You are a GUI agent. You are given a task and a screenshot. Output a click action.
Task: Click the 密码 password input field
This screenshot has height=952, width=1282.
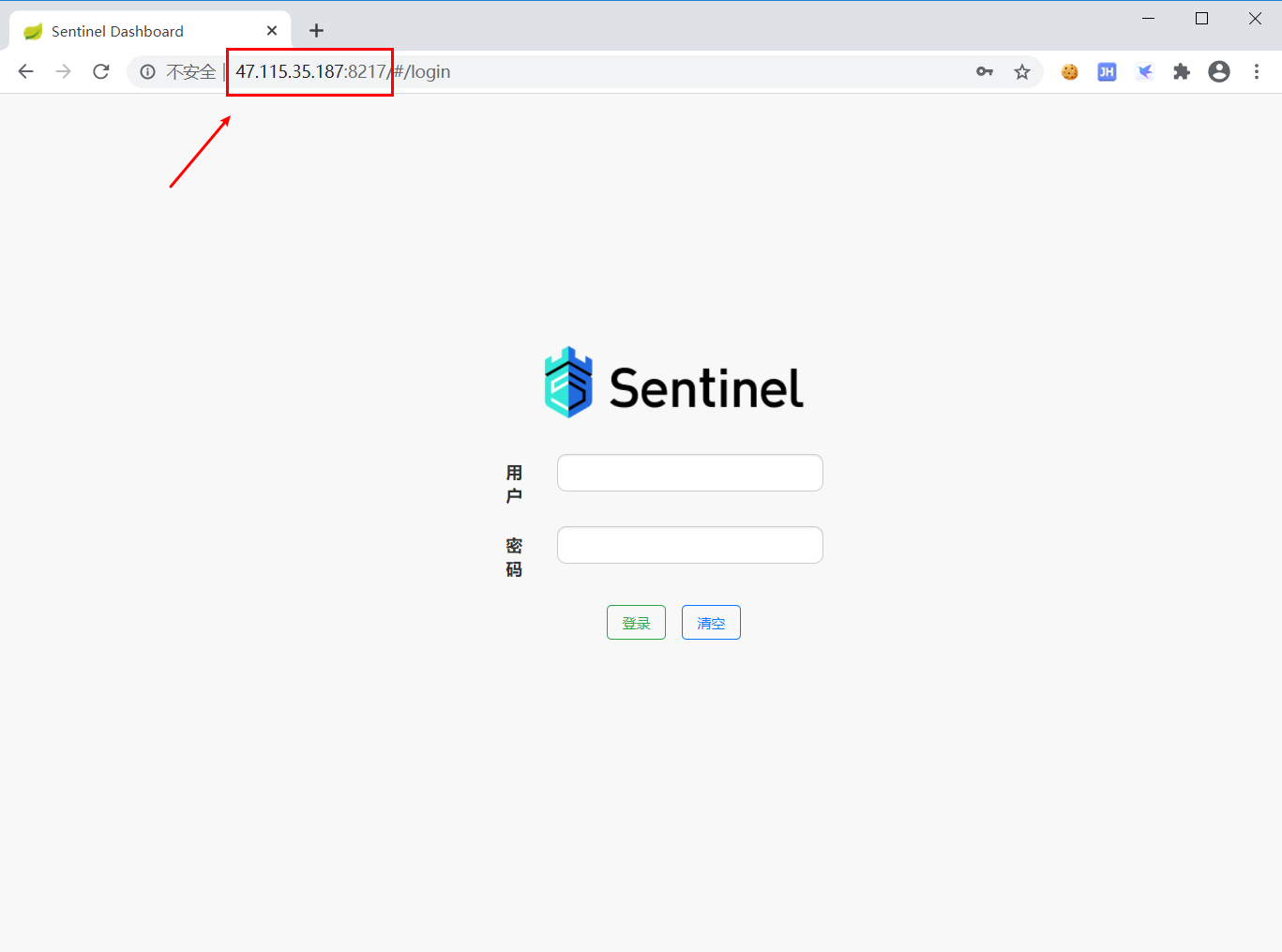(689, 545)
